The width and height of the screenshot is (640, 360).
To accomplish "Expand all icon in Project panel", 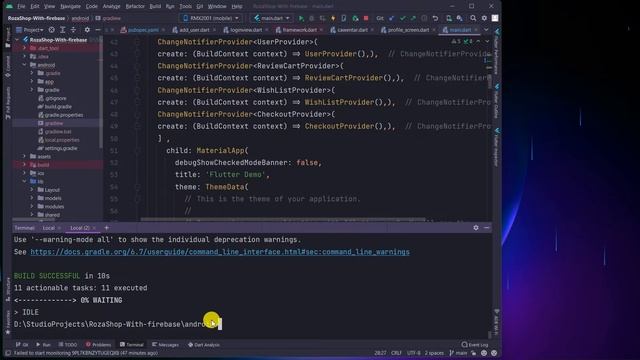I will pos(62,30).
